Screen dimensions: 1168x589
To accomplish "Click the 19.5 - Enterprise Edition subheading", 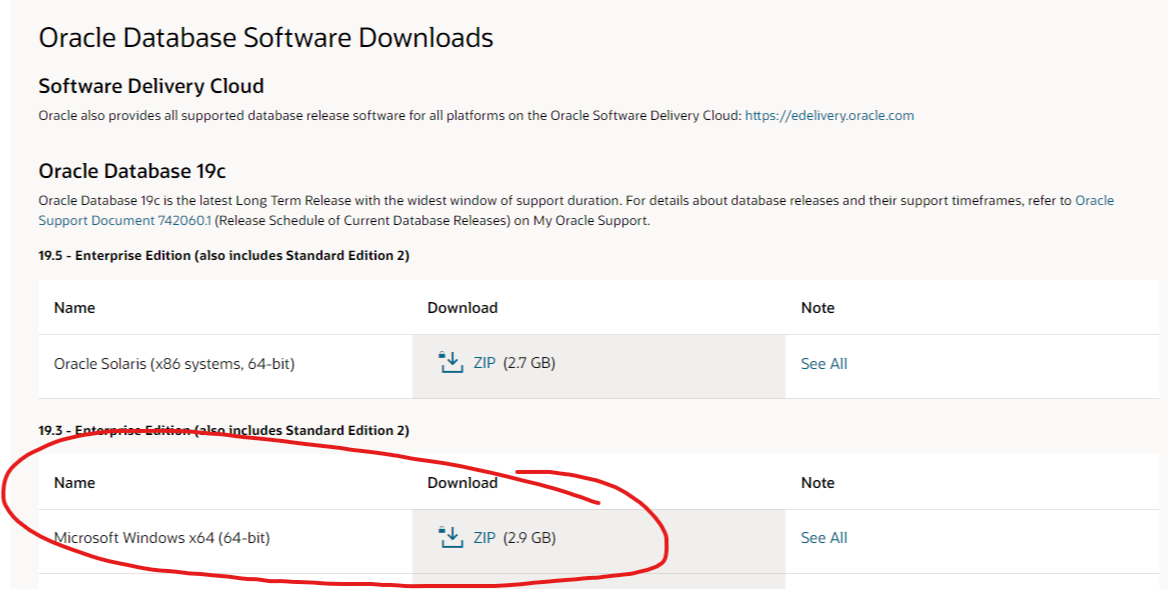I will coord(224,255).
